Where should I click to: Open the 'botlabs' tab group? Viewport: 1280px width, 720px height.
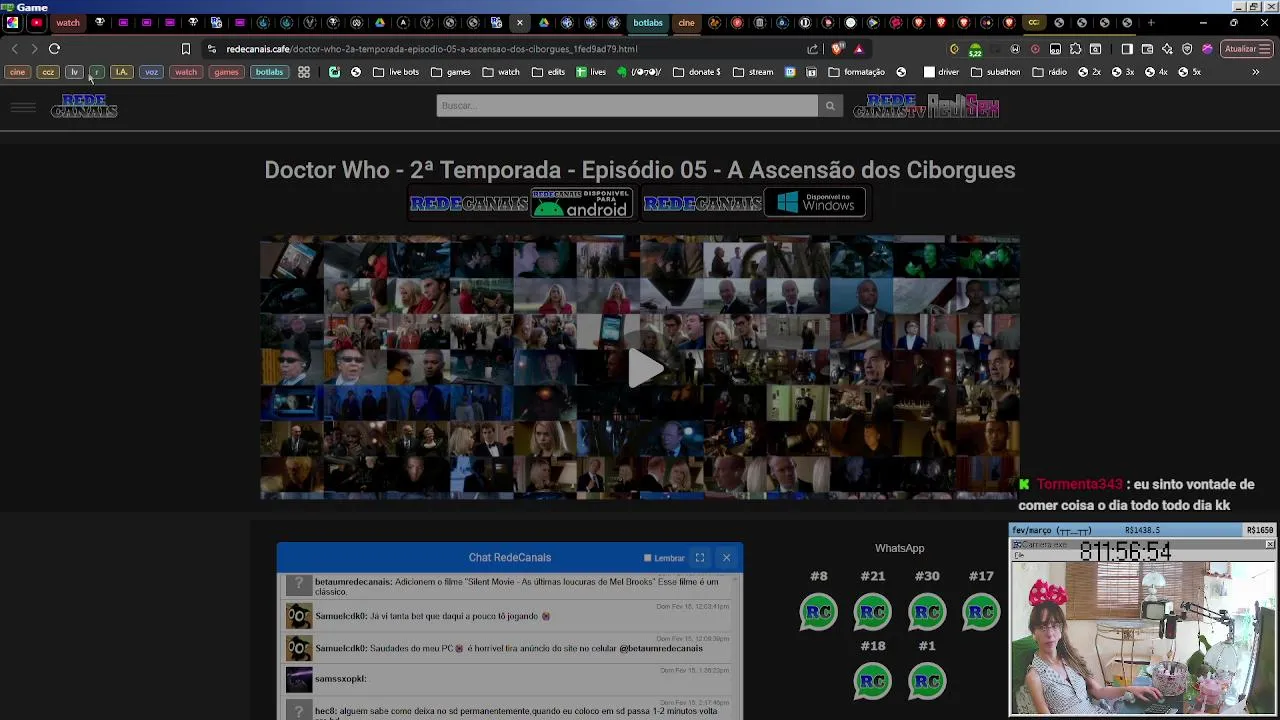(648, 22)
